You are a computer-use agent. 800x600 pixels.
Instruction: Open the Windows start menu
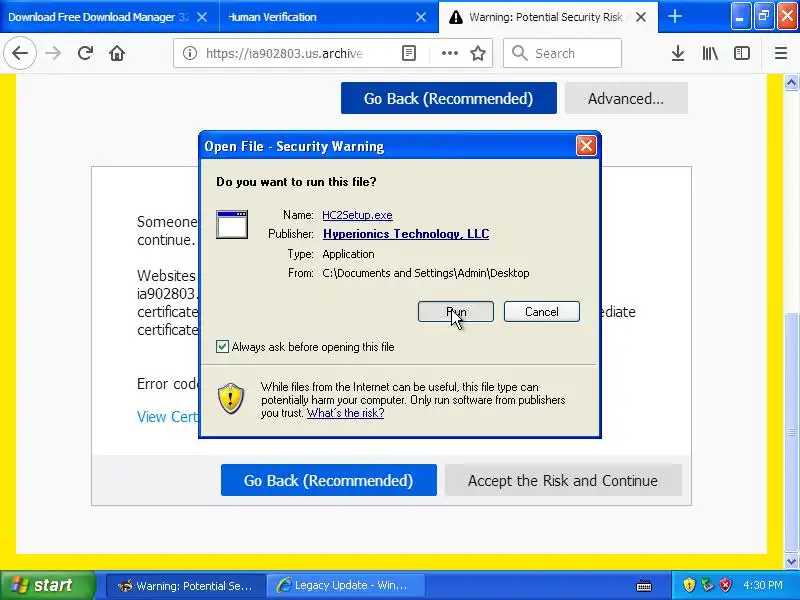click(47, 585)
